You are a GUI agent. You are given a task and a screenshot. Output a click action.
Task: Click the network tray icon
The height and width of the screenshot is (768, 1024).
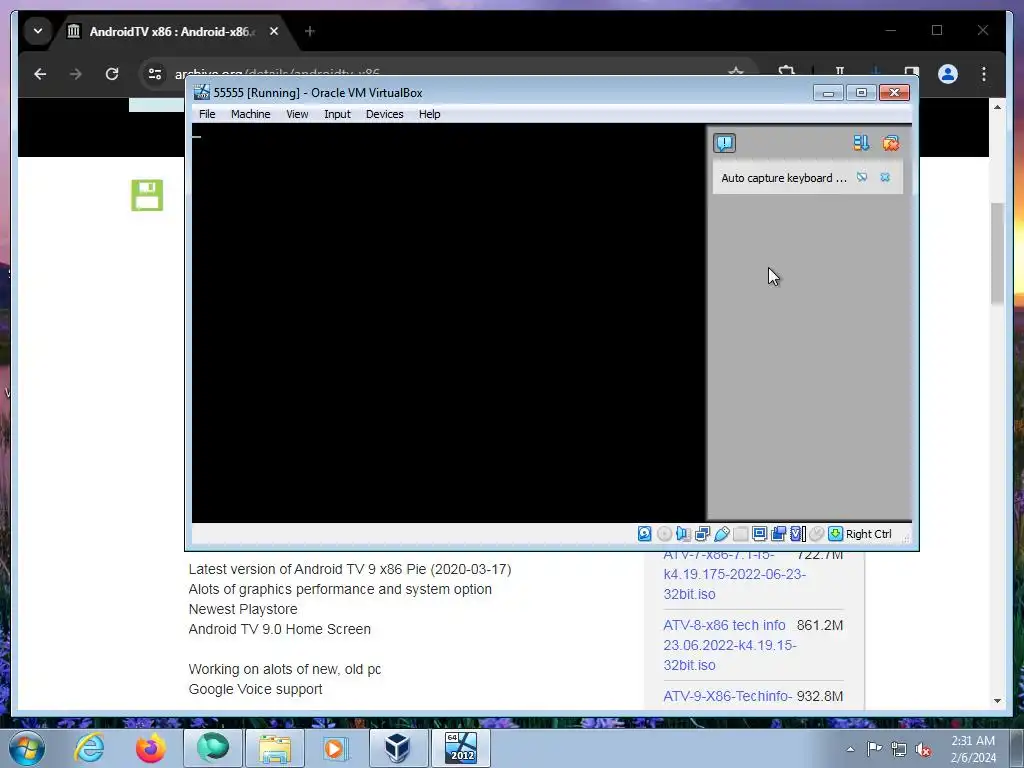tap(899, 750)
